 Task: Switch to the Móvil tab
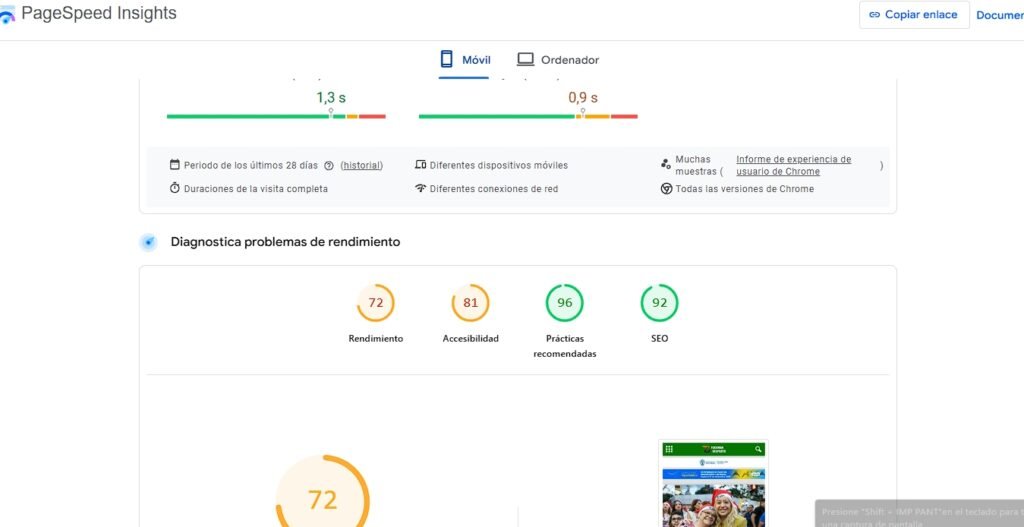pyautogui.click(x=464, y=60)
